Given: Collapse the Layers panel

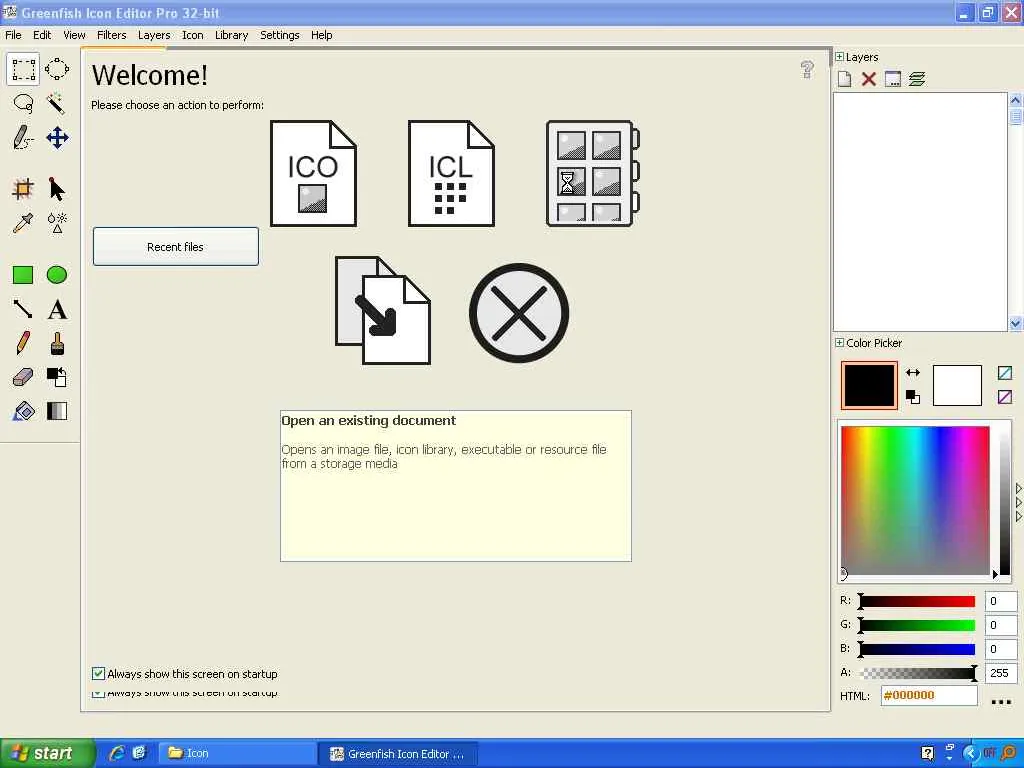Looking at the screenshot, I should click(x=839, y=57).
